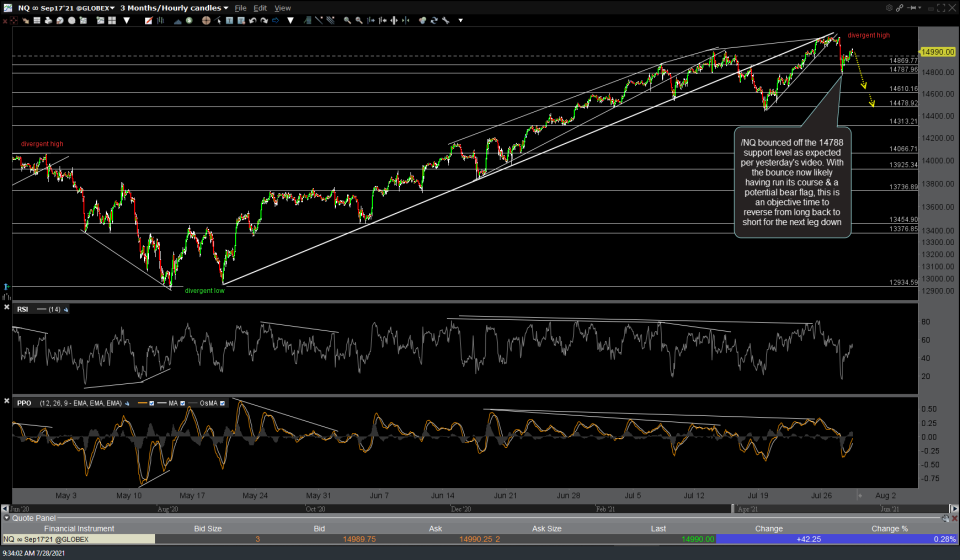Click the candlestick bar type icon
Viewport: 960px width, 560px height.
point(160,20)
